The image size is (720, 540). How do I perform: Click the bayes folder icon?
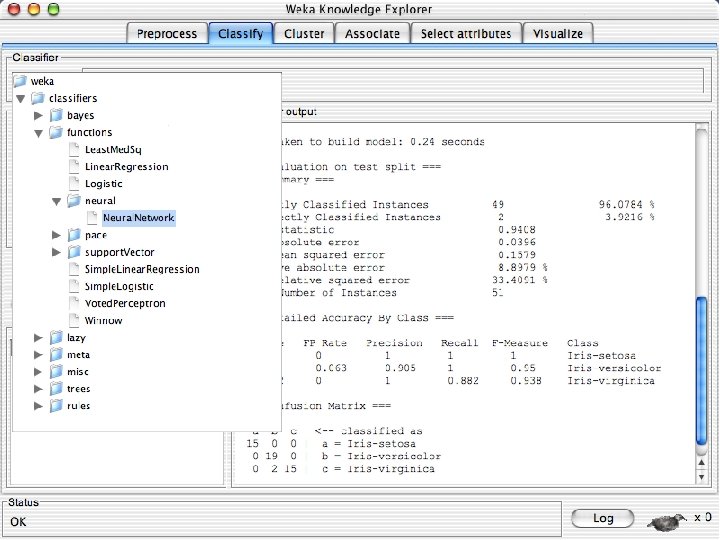(x=56, y=115)
